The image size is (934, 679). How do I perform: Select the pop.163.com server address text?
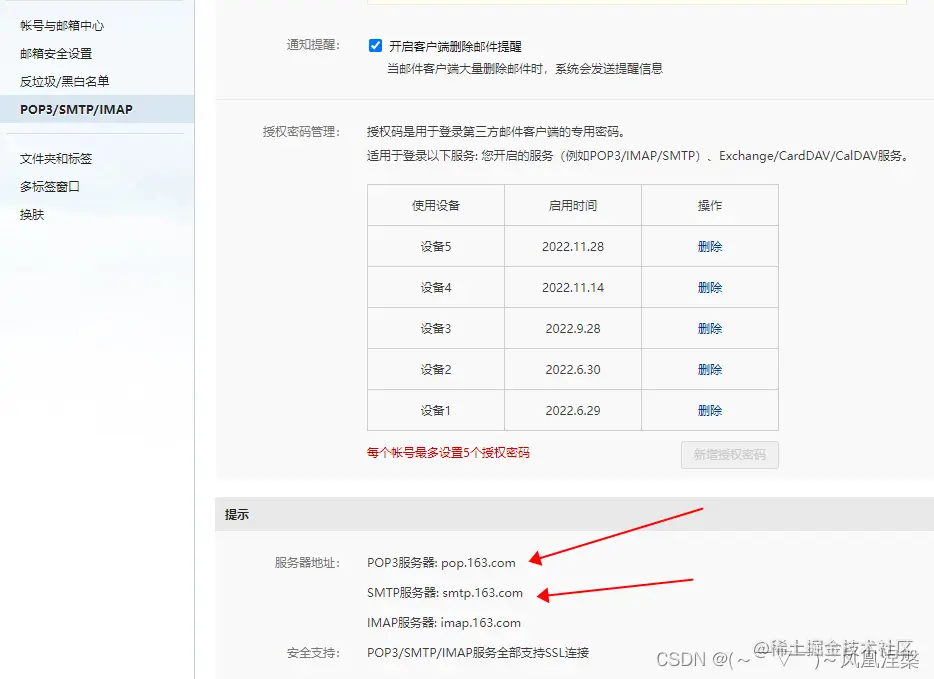(x=479, y=562)
